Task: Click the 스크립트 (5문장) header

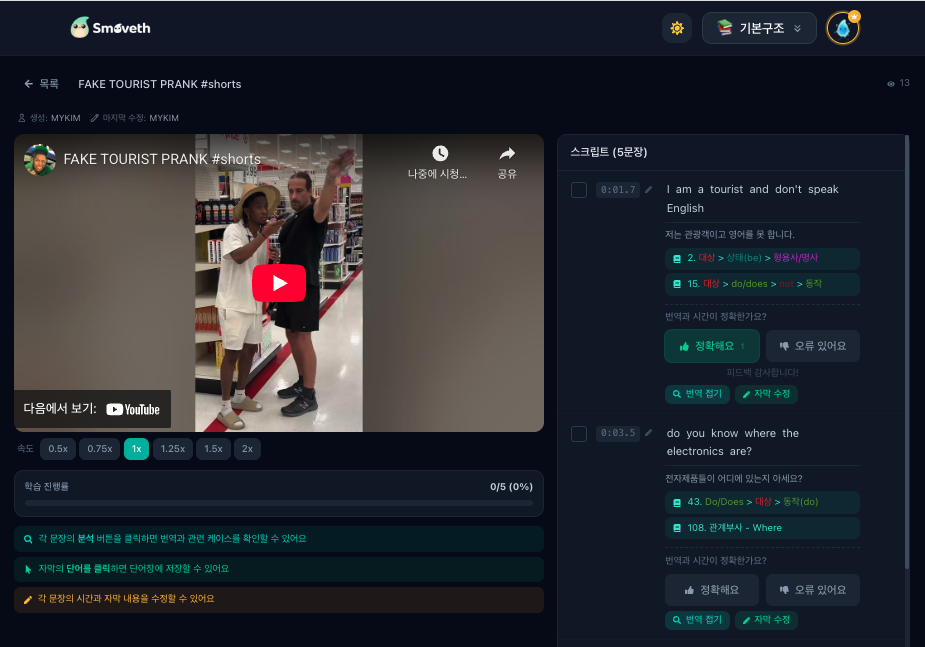Action: coord(608,152)
